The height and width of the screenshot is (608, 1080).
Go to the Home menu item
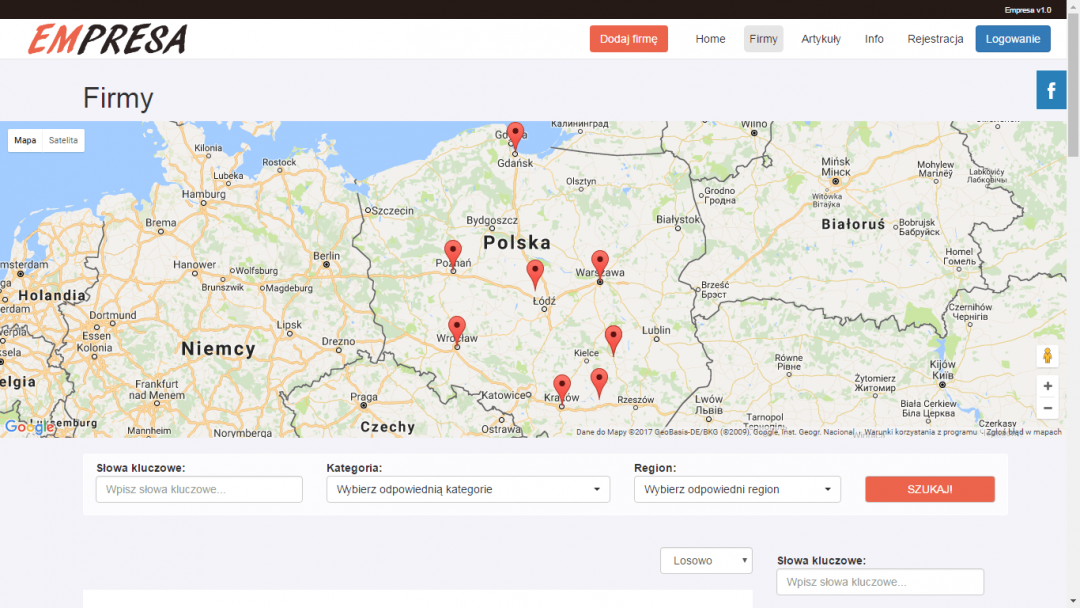pyautogui.click(x=710, y=39)
